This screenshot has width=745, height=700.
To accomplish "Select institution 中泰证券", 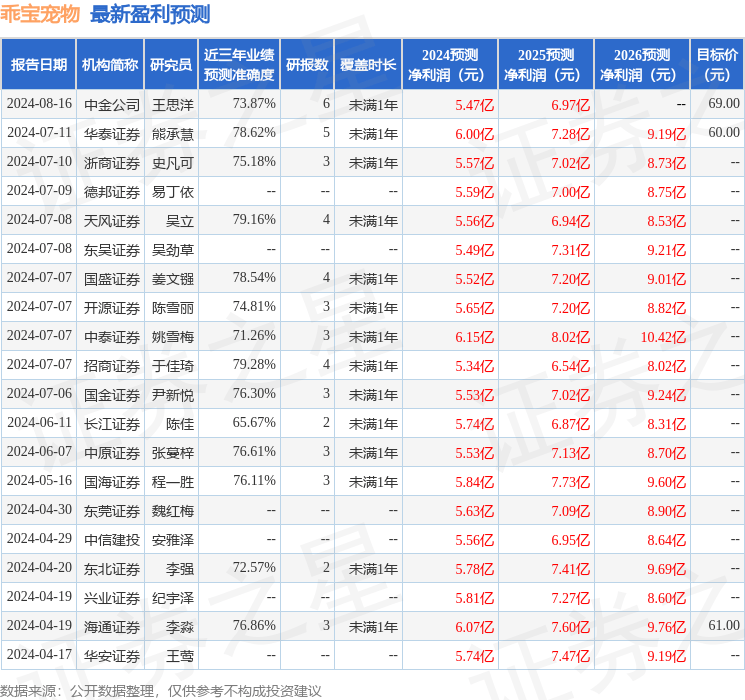I will click(112, 337).
